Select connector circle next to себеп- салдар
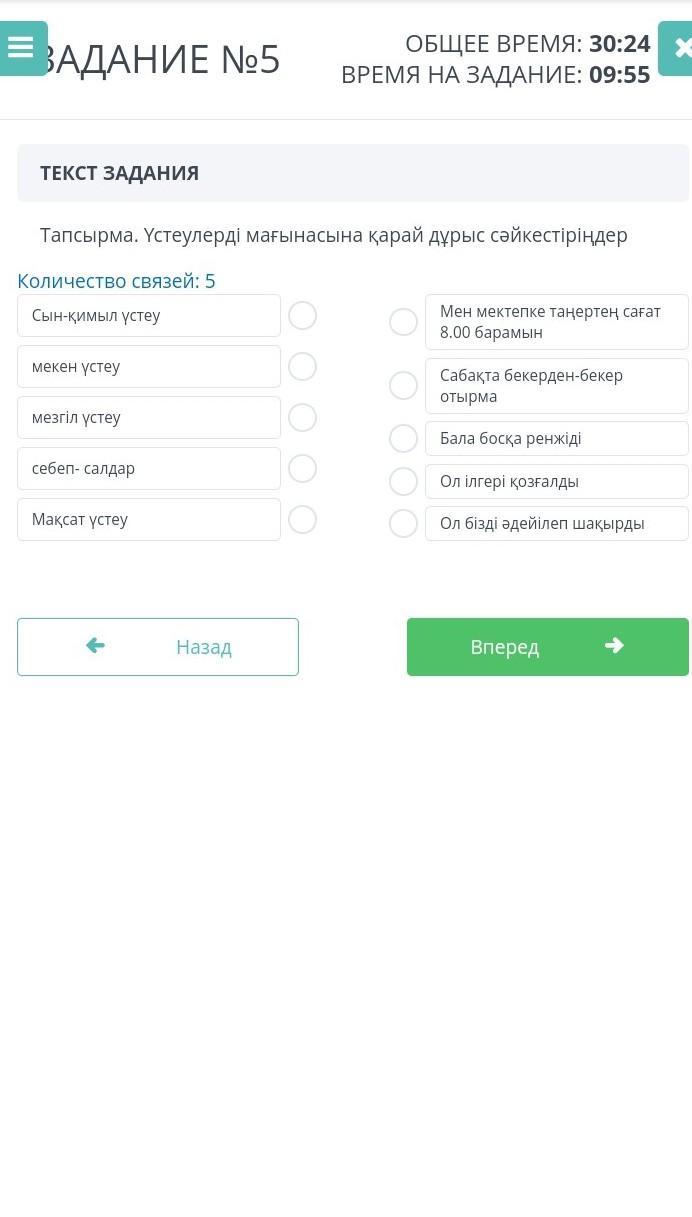The image size is (692, 1217). pyautogui.click(x=302, y=469)
